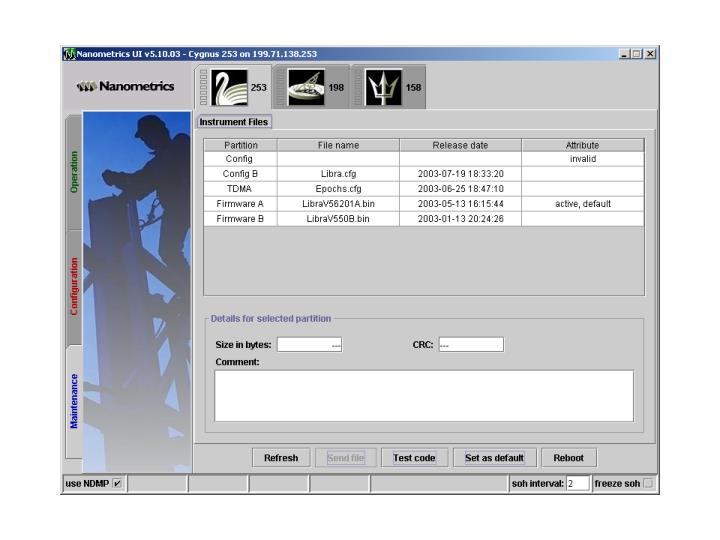Select the Instrument Files tab
This screenshot has width=720, height=540.
tap(234, 122)
